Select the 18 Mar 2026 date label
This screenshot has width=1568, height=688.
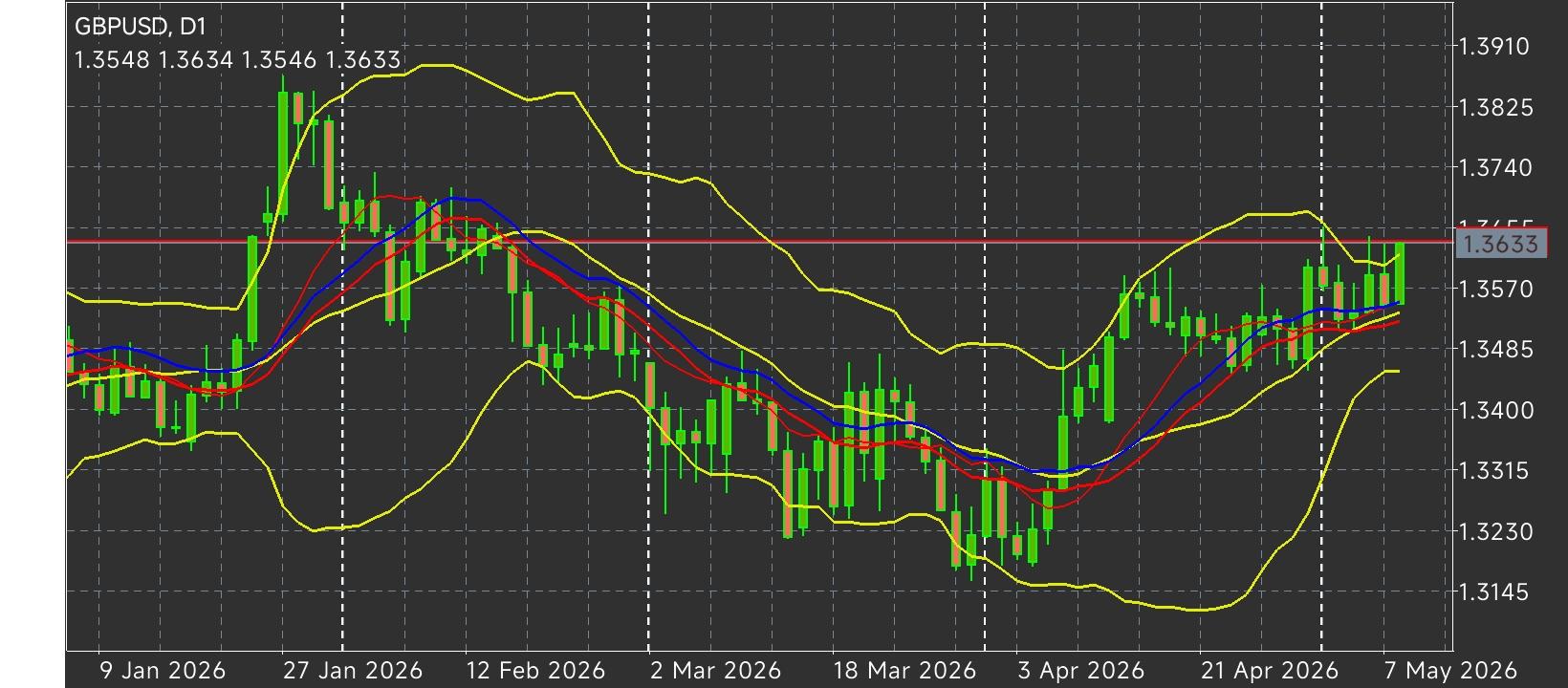coord(904,670)
